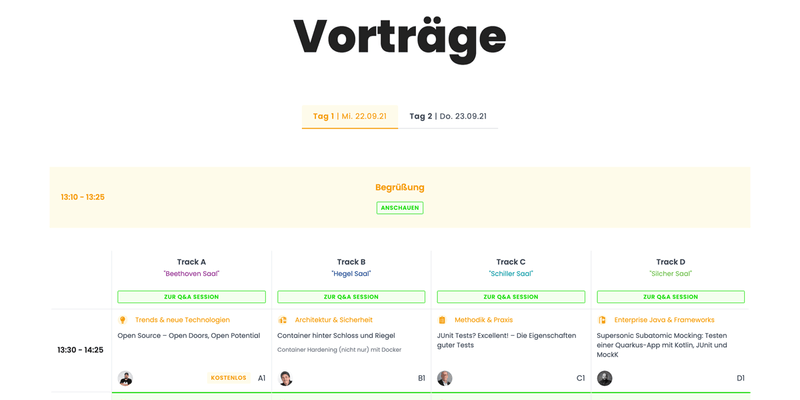Screen dimensions: 800x400
Task: Click the lightbulb icon for Trends & neue Technologien
Action: pyautogui.click(x=122, y=320)
